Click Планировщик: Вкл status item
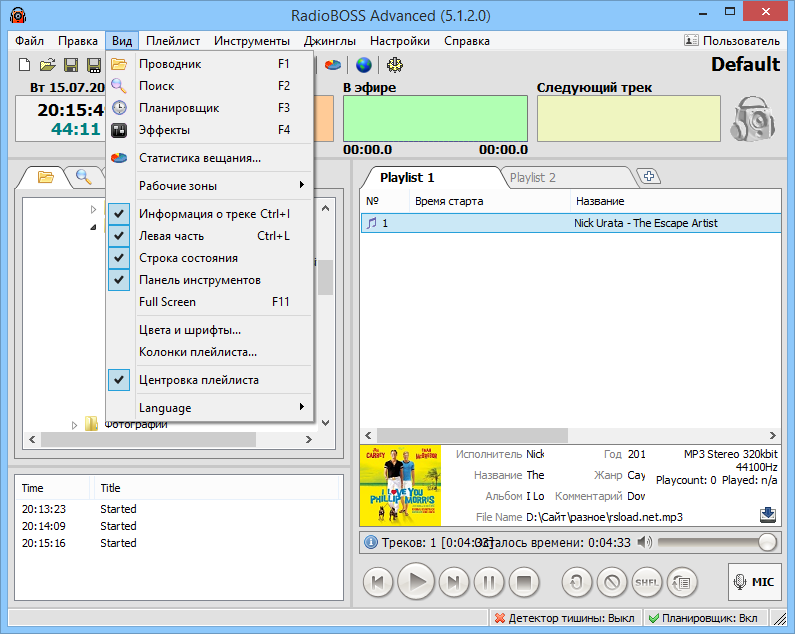Image resolution: width=795 pixels, height=634 pixels. (x=705, y=618)
